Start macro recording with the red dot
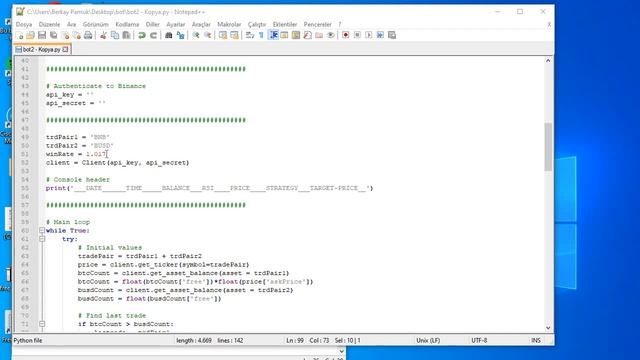The width and height of the screenshot is (640, 360). 346,36
